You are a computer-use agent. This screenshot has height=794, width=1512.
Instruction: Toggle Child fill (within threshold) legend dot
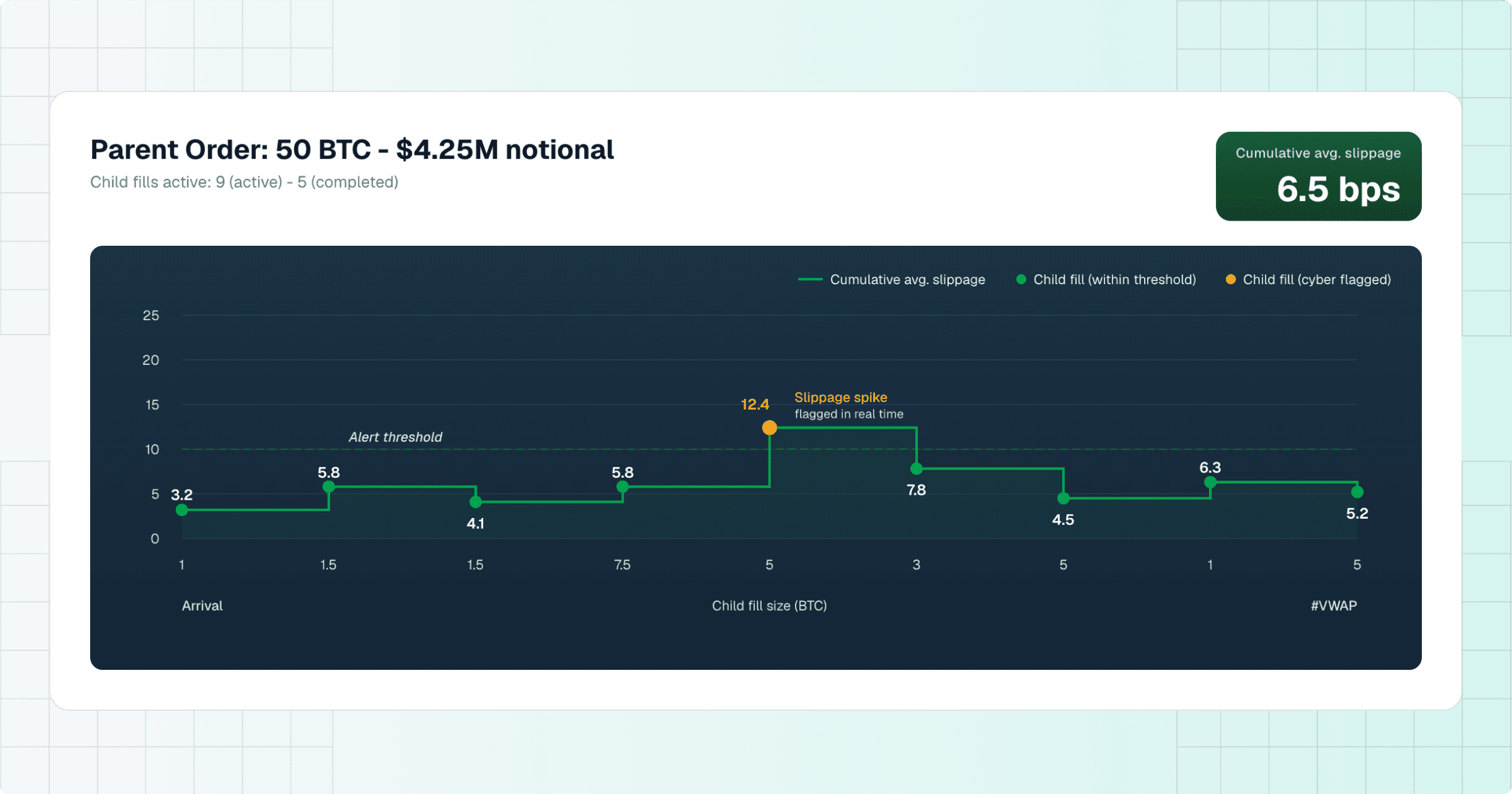pos(1021,279)
